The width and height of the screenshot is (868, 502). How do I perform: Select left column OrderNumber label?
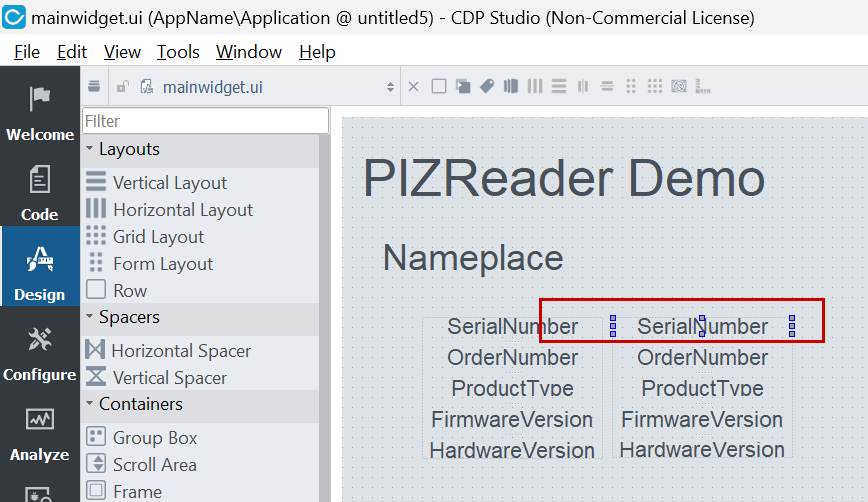pos(513,358)
